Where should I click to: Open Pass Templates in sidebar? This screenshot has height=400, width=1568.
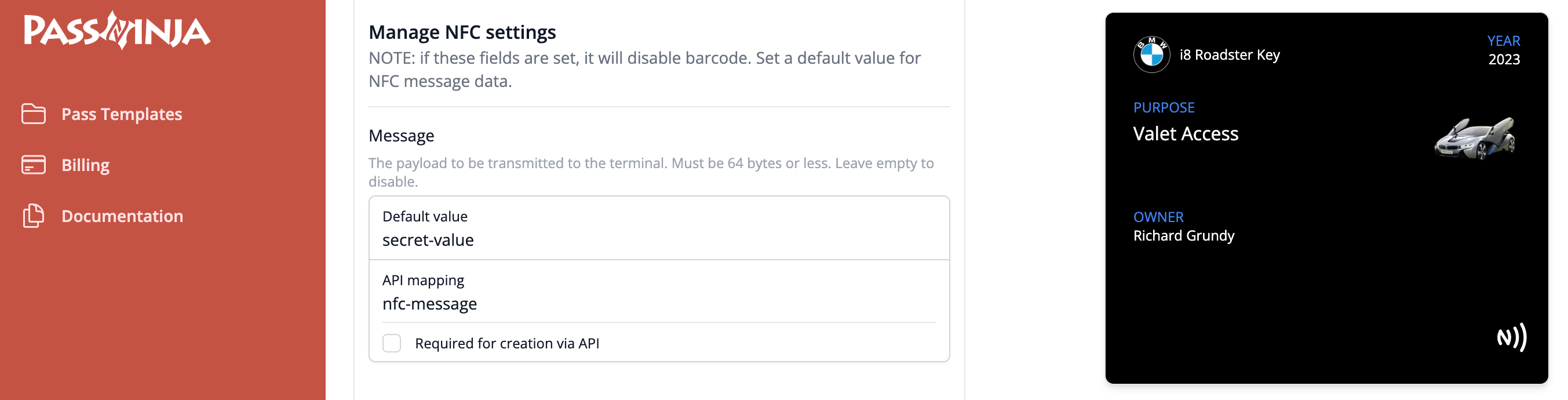click(x=122, y=114)
